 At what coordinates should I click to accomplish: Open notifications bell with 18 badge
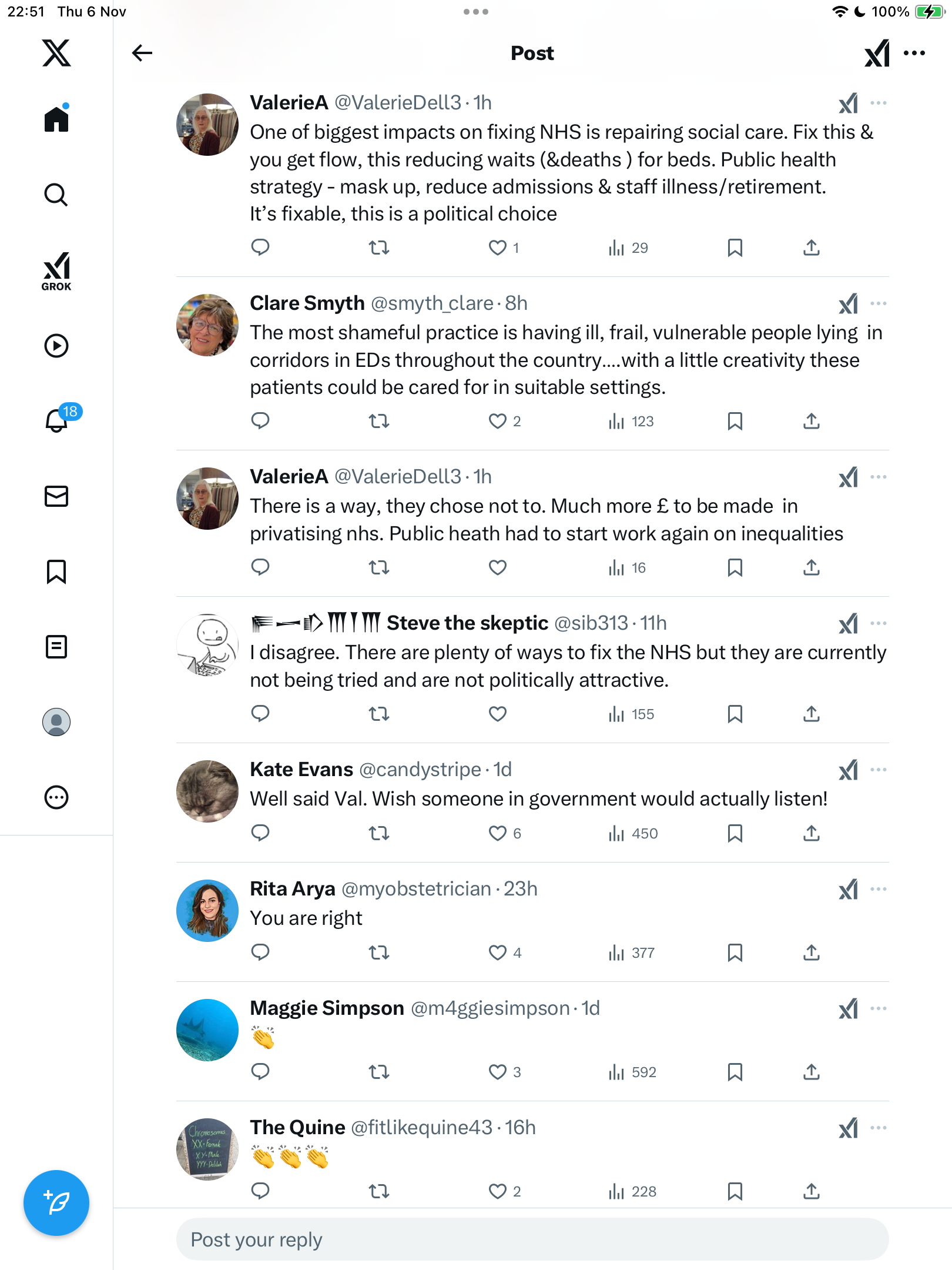tap(57, 420)
